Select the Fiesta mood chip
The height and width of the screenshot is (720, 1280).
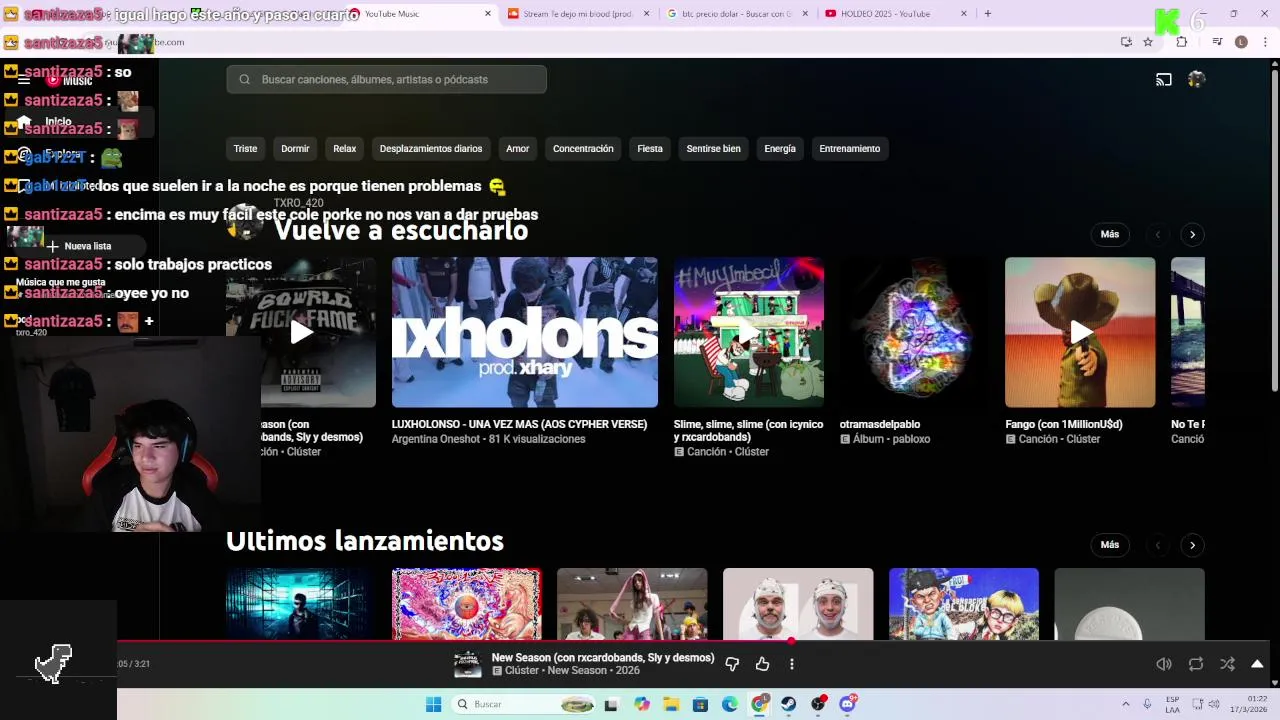click(x=650, y=149)
